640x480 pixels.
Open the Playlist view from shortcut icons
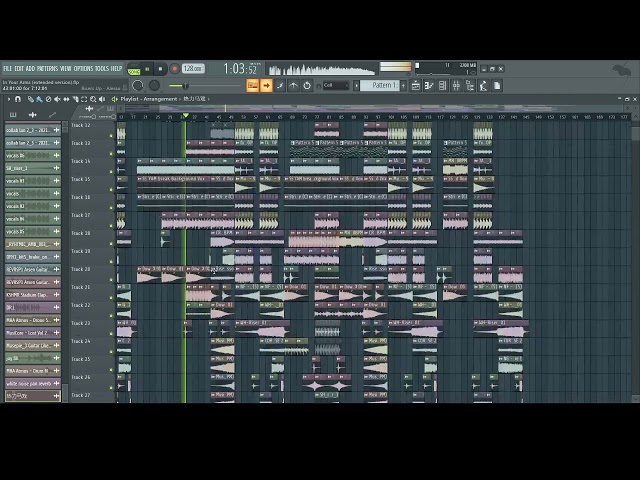416,86
